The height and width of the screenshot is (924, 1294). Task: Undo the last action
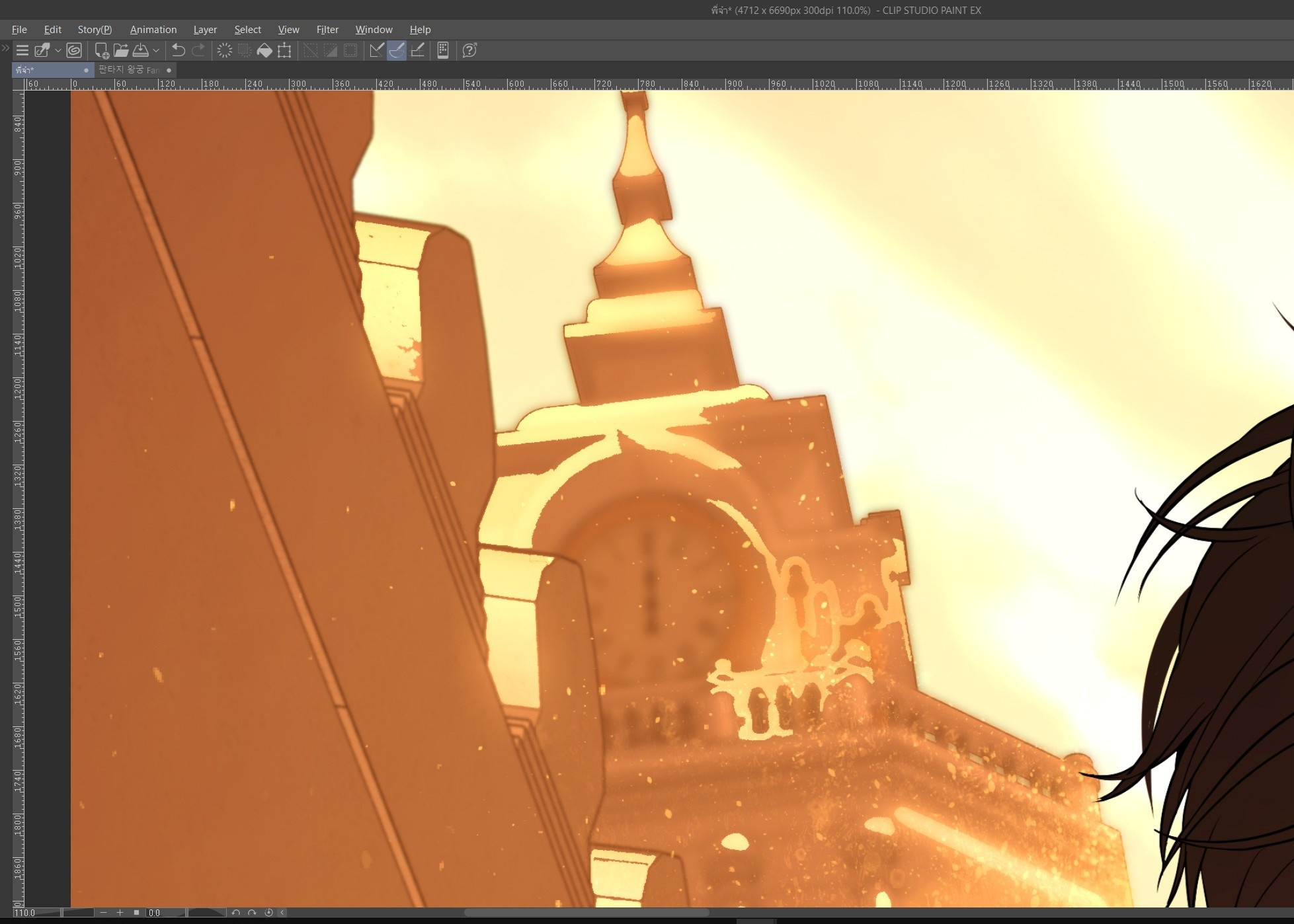point(178,50)
